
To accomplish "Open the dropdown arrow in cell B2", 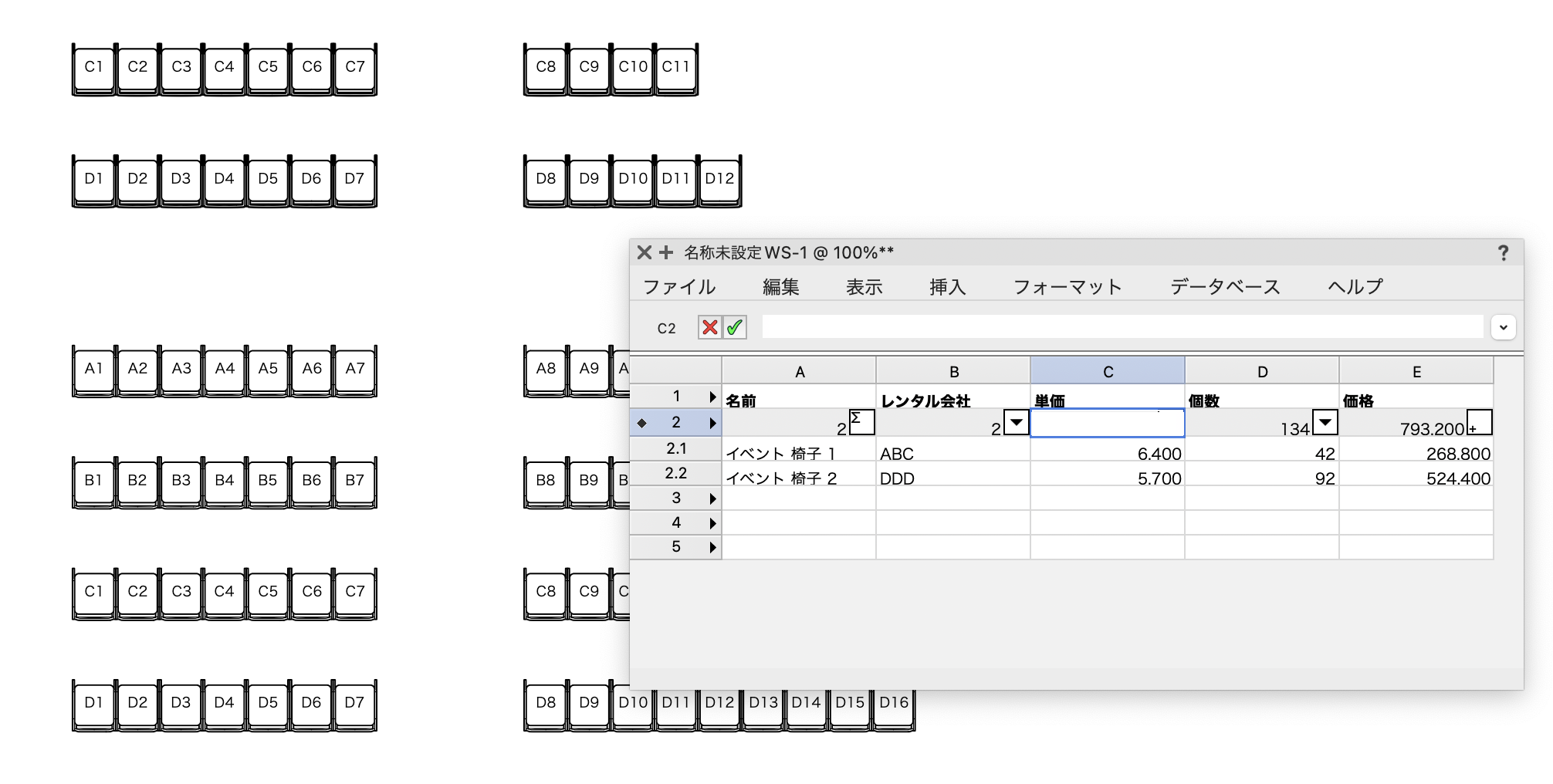I will point(1017,424).
